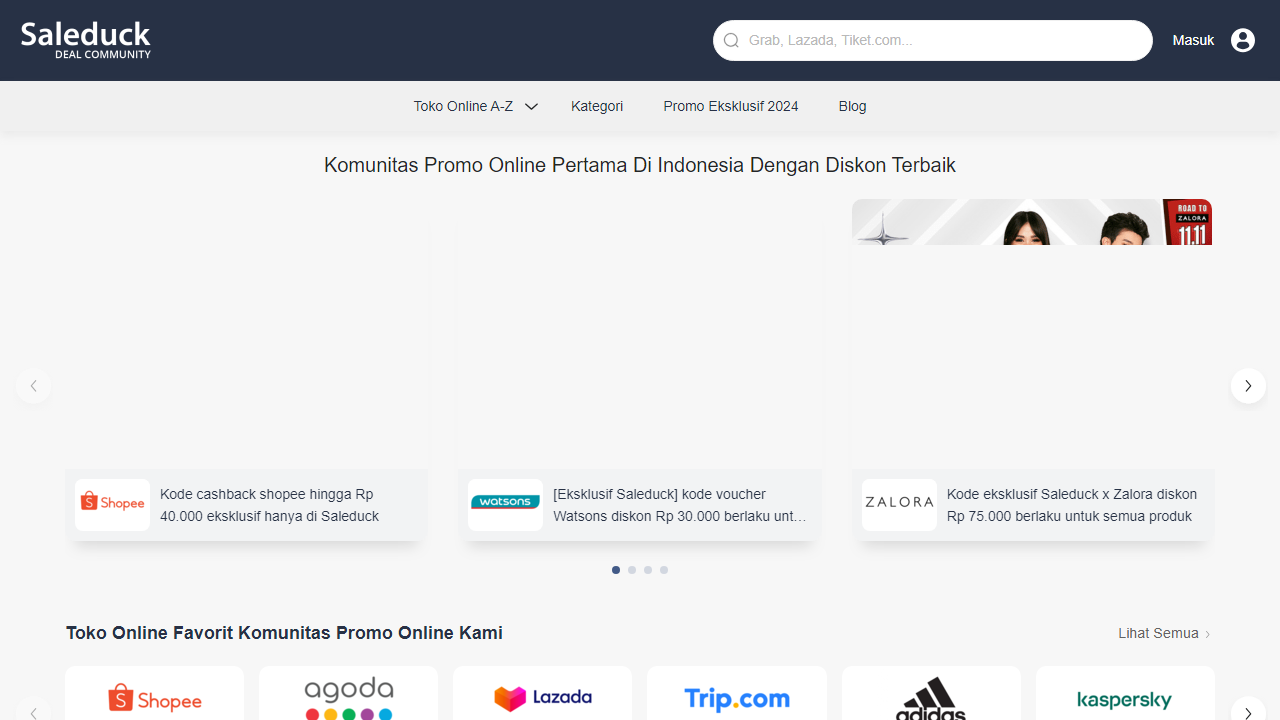
Task: Click the Masuk login link
Action: point(1192,40)
